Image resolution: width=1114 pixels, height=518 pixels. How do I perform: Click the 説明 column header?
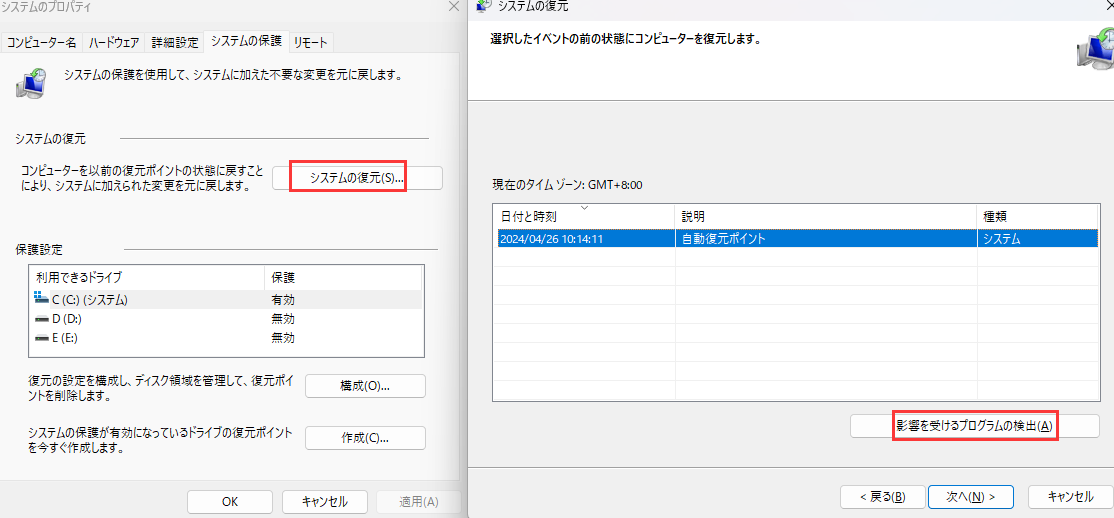[x=826, y=215]
